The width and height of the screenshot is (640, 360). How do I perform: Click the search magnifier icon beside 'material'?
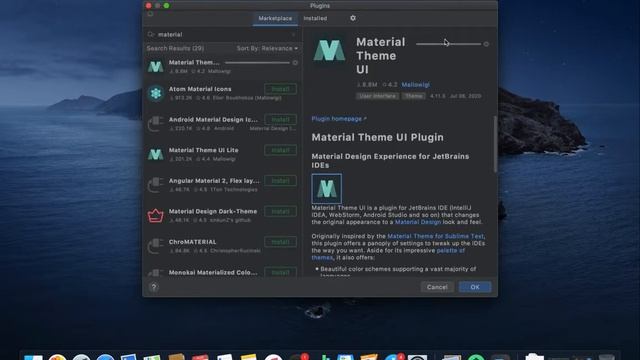pyautogui.click(x=151, y=35)
